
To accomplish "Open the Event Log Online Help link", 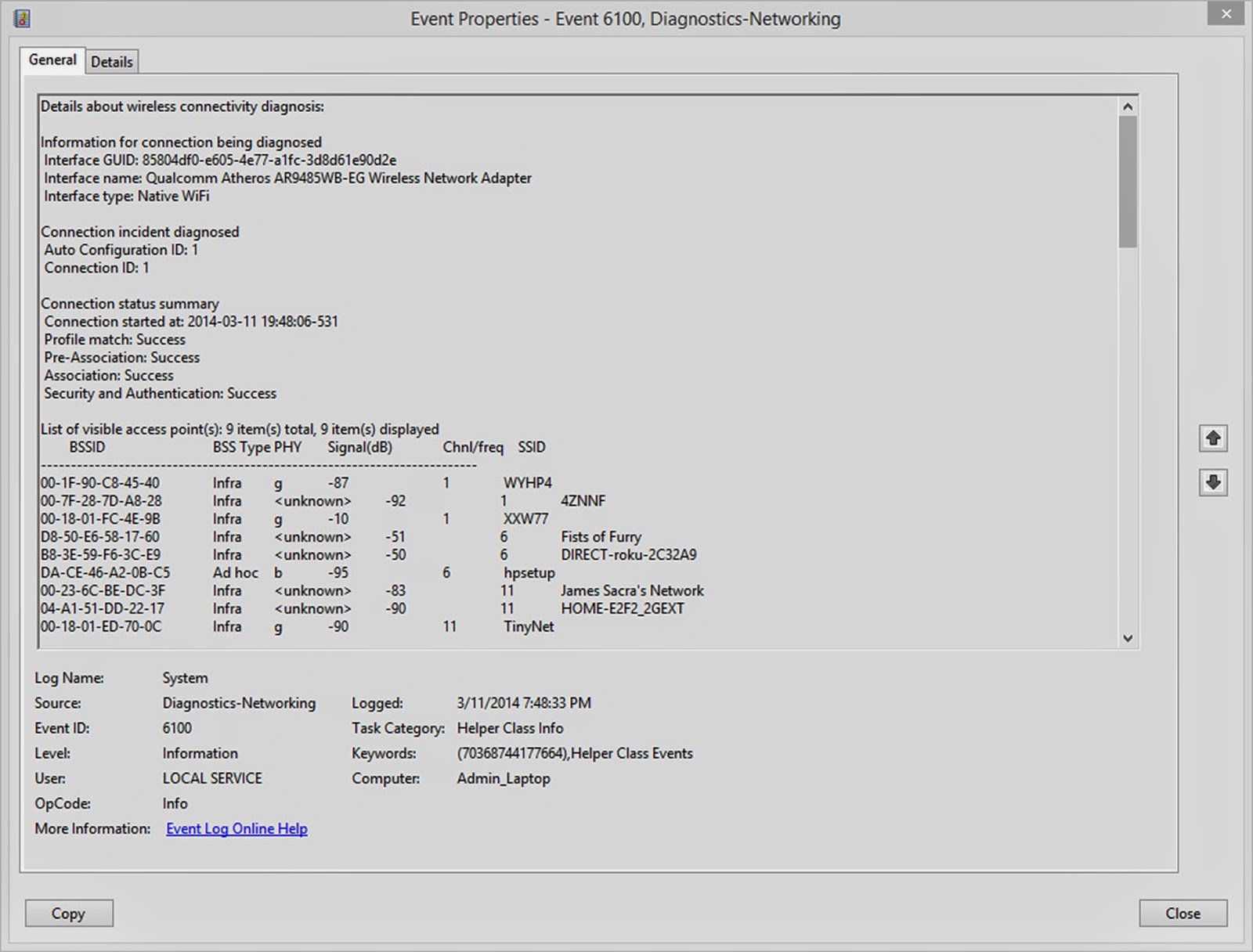I will tap(237, 828).
